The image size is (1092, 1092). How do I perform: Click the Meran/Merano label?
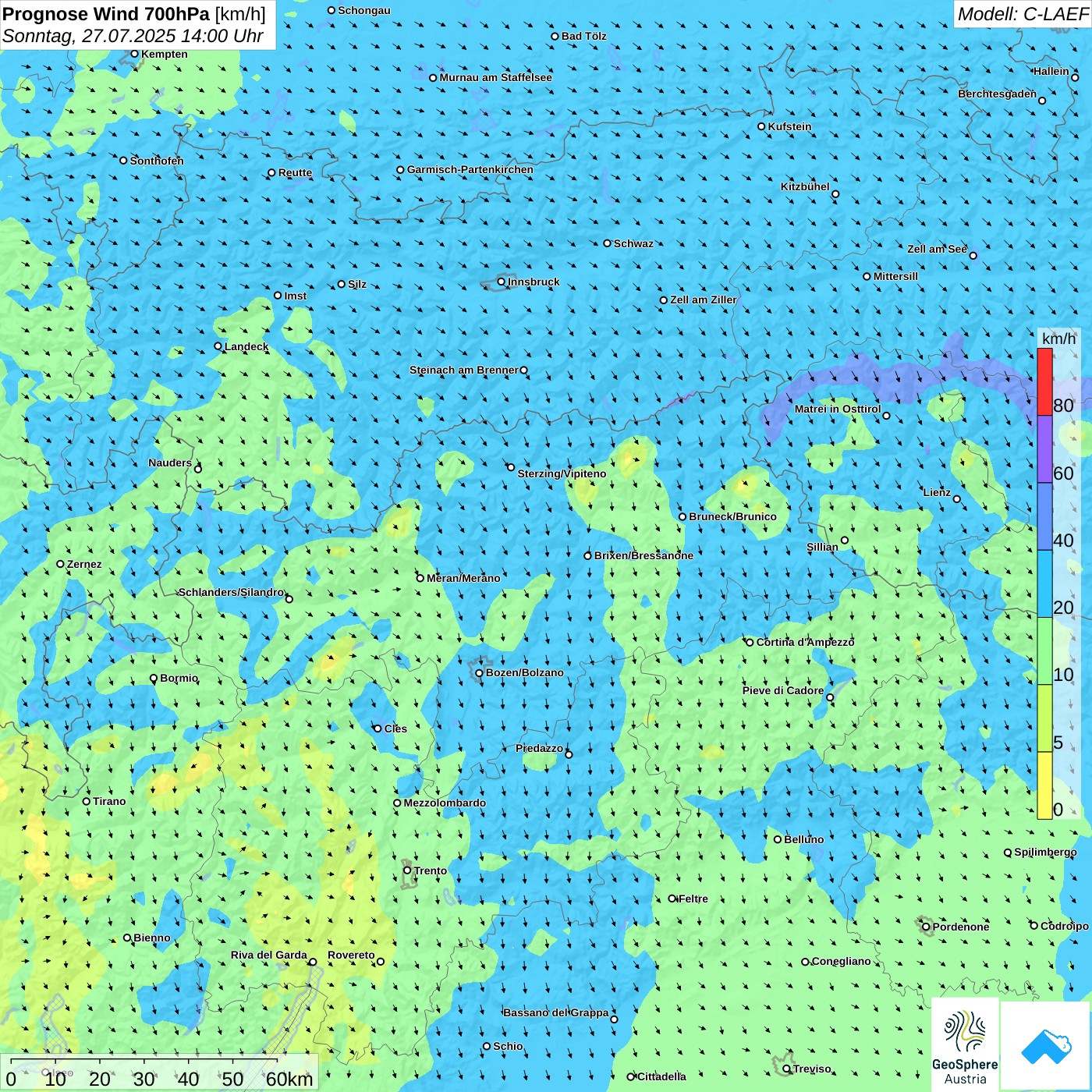pyautogui.click(x=463, y=578)
